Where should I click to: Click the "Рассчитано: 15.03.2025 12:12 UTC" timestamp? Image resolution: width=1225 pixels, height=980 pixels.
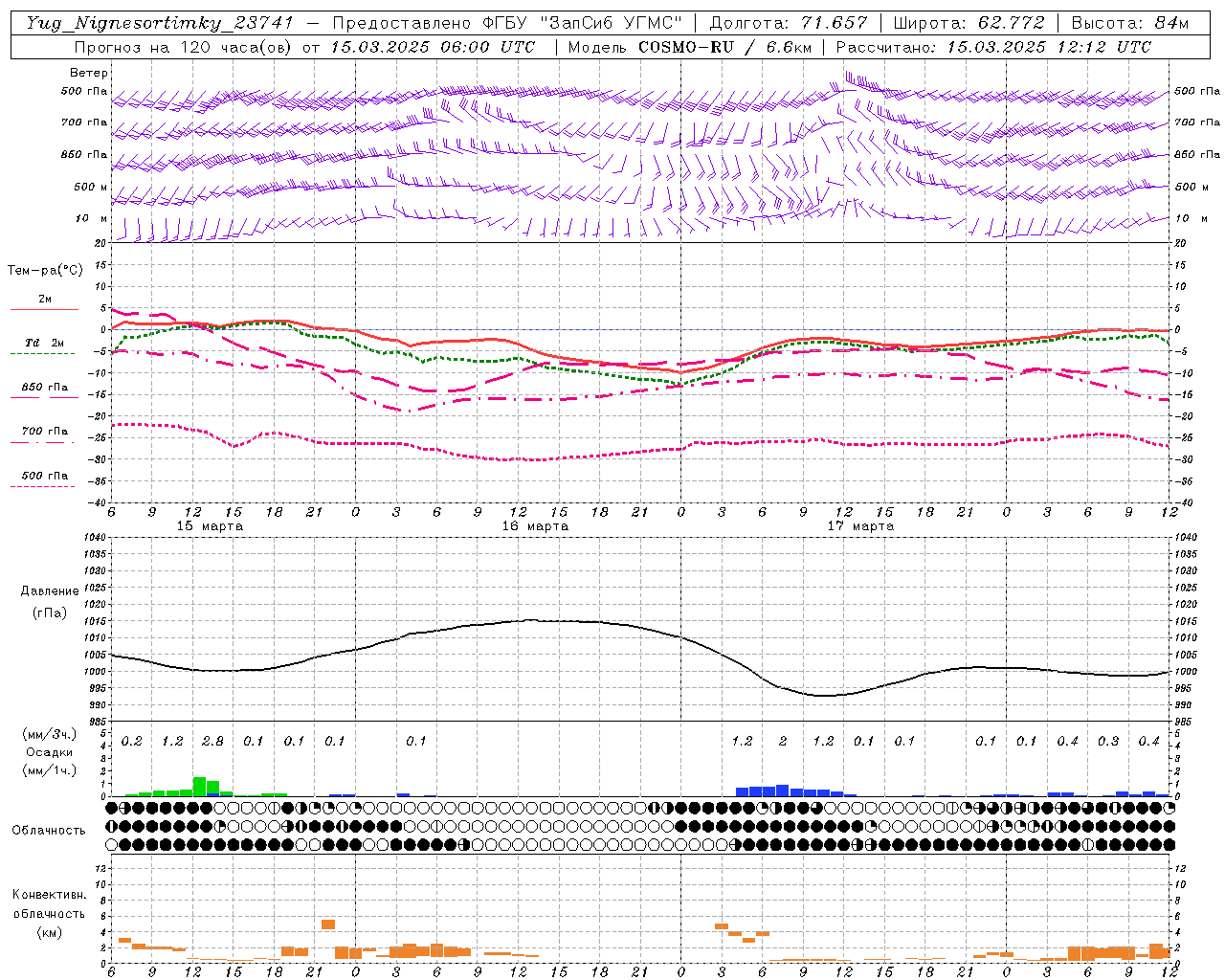(993, 47)
